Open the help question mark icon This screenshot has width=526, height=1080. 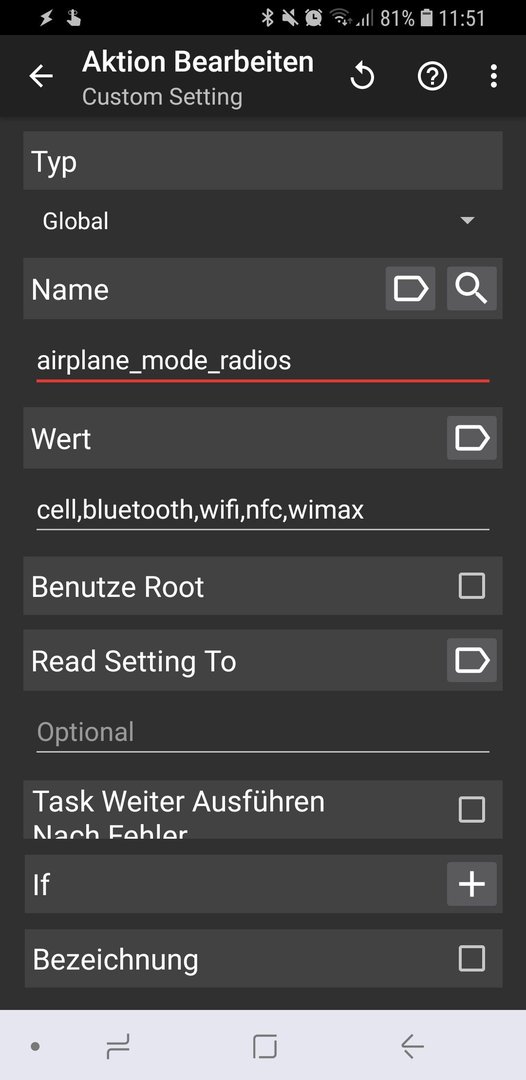pos(432,76)
